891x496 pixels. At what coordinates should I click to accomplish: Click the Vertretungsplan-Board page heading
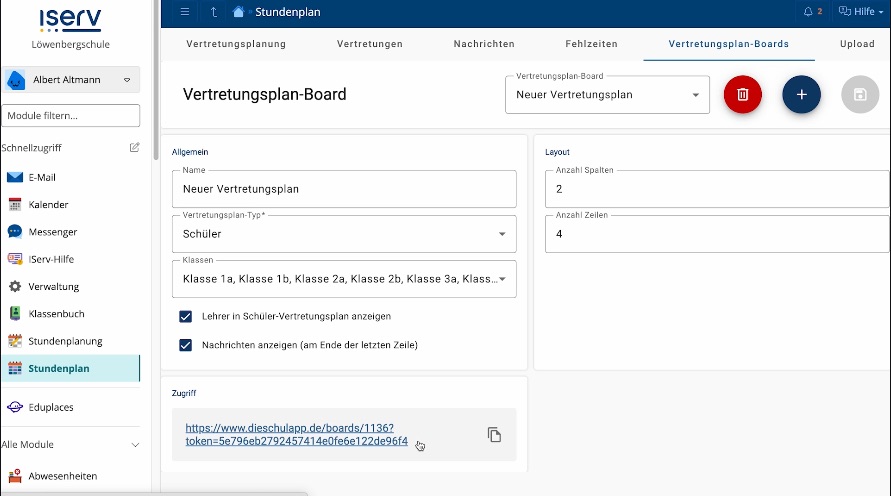(264, 94)
